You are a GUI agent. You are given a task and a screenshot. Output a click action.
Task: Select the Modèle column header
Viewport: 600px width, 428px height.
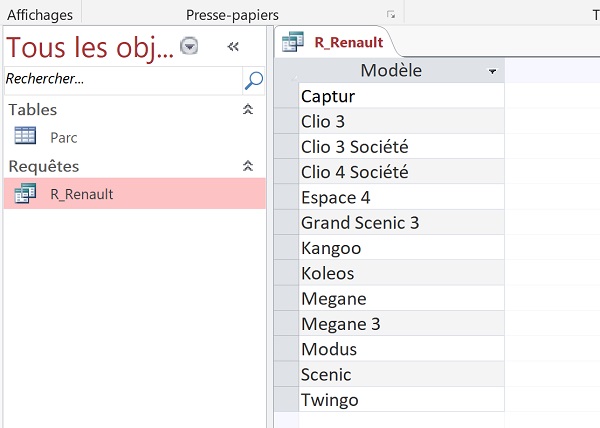point(401,71)
